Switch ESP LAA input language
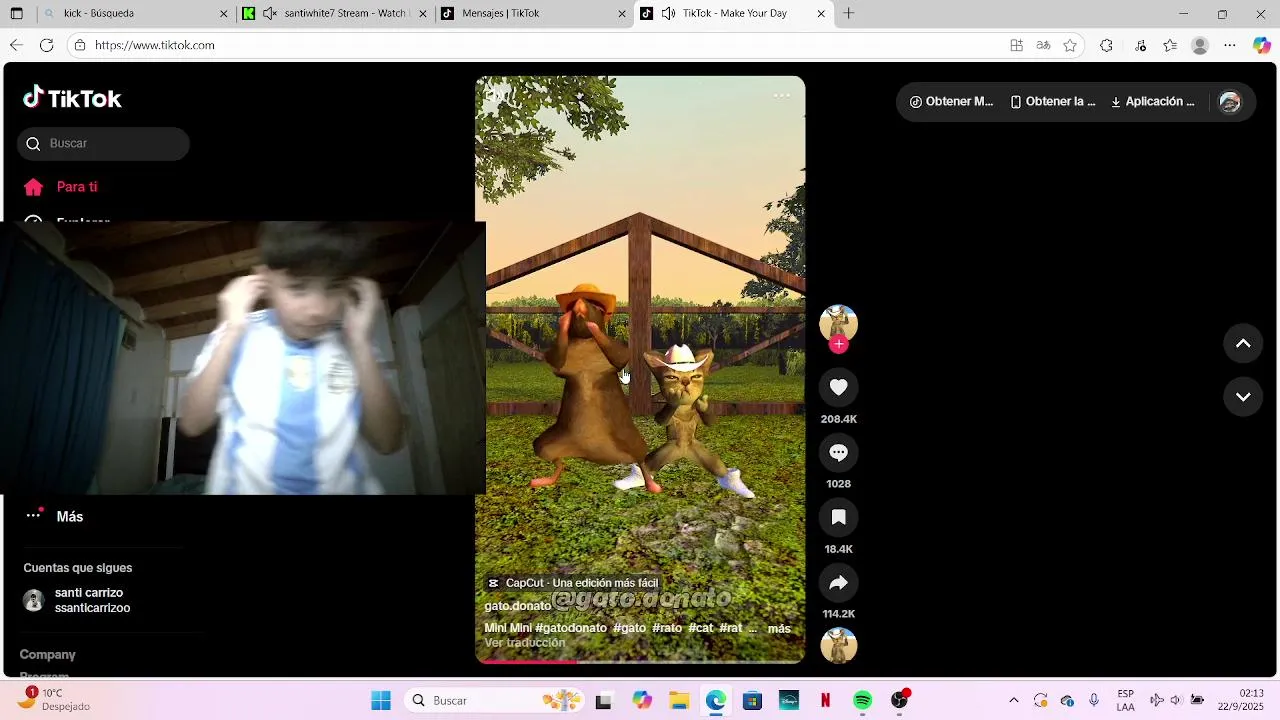The height and width of the screenshot is (720, 1280). click(1125, 700)
